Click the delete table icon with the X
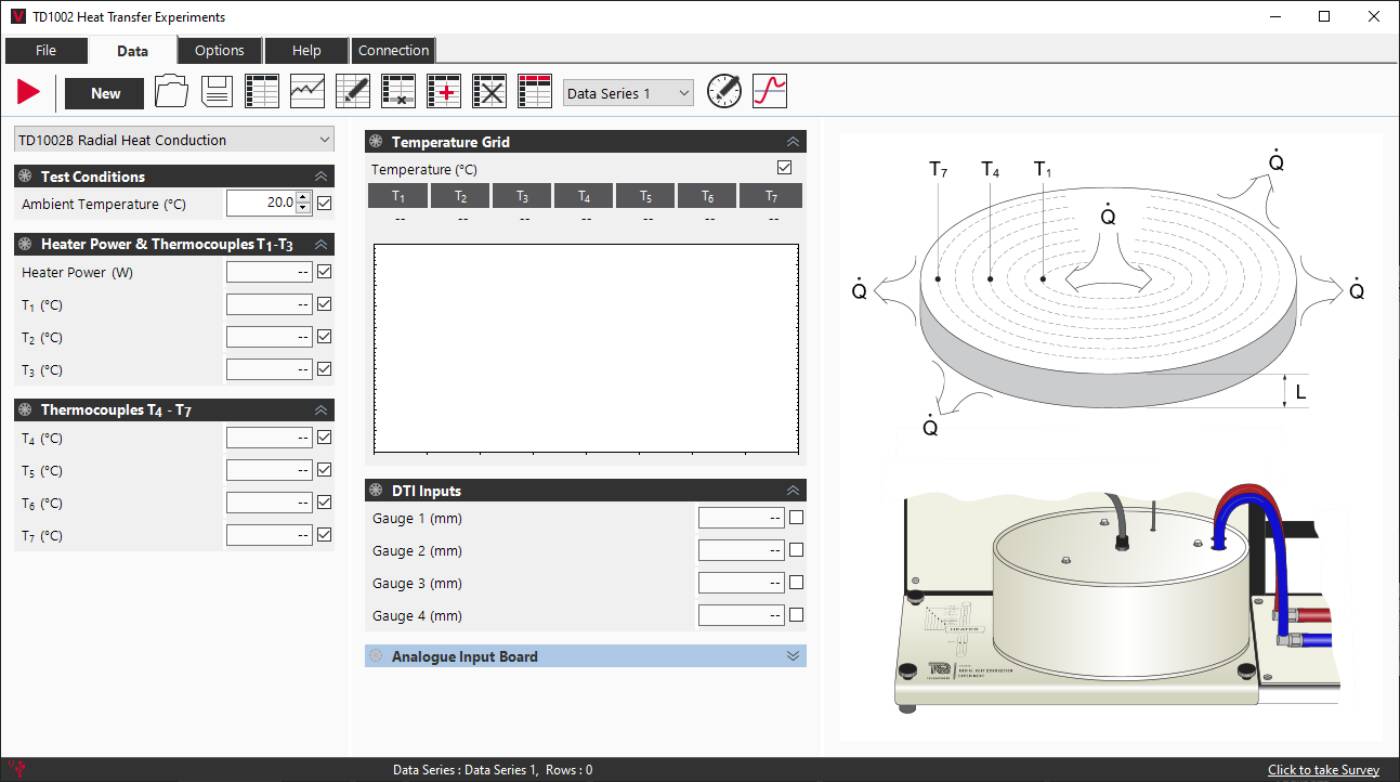The height and width of the screenshot is (782, 1400). pos(489,91)
